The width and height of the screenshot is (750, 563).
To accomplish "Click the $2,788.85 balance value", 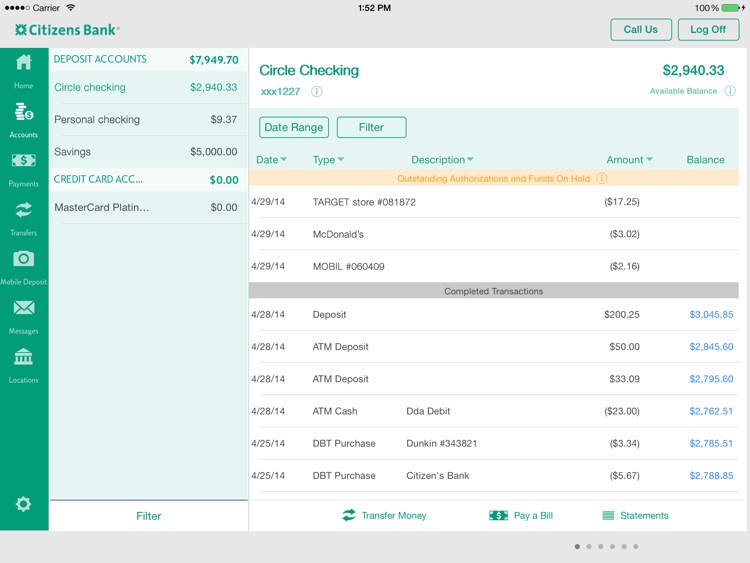I will pos(711,475).
